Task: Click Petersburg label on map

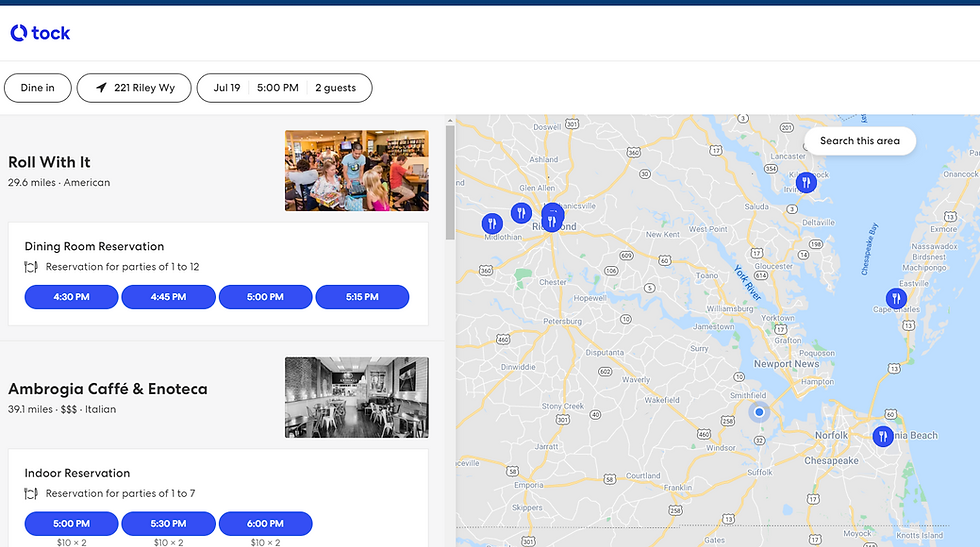Action: point(562,321)
